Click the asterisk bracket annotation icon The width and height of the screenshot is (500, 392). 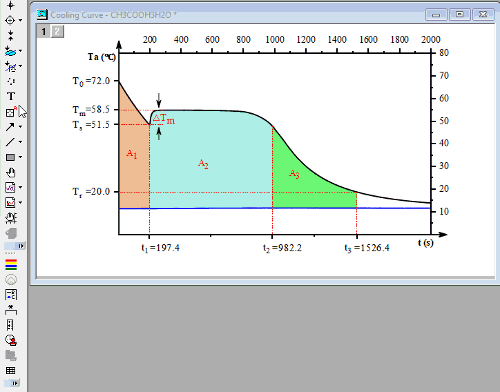pos(11,310)
